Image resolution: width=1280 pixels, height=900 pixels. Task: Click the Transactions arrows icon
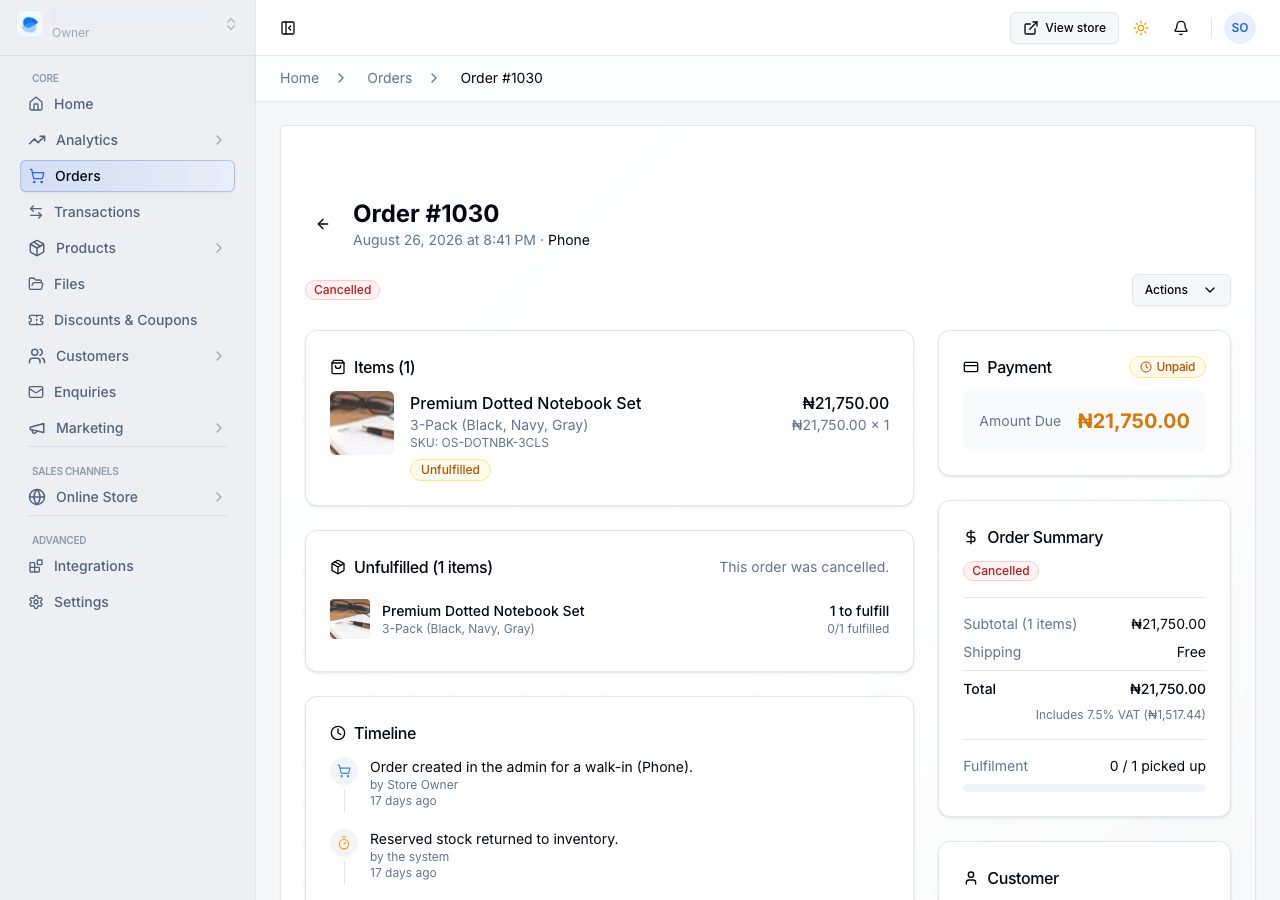point(36,212)
